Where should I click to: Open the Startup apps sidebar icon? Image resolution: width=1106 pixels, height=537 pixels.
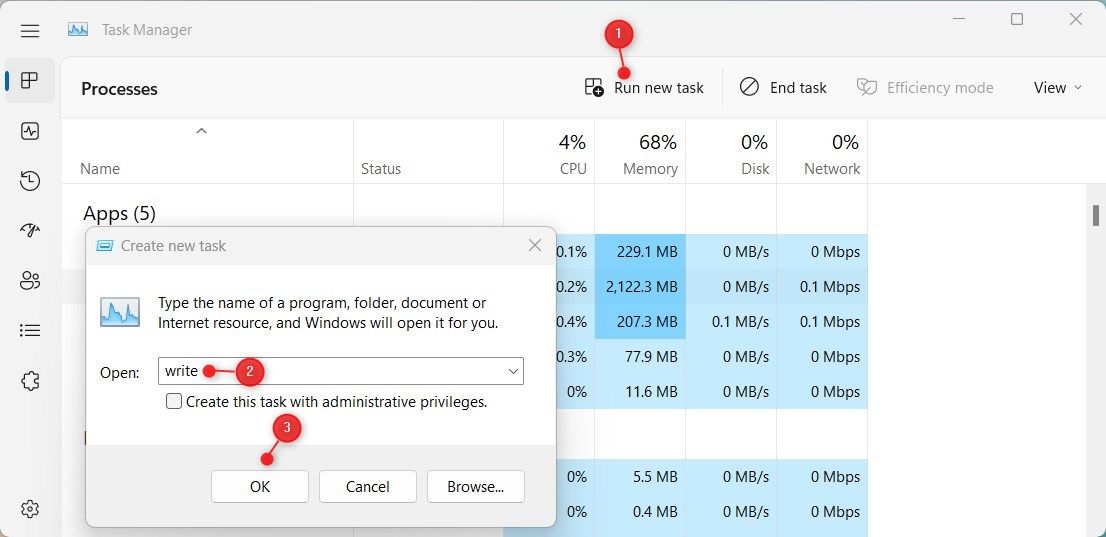[30, 231]
